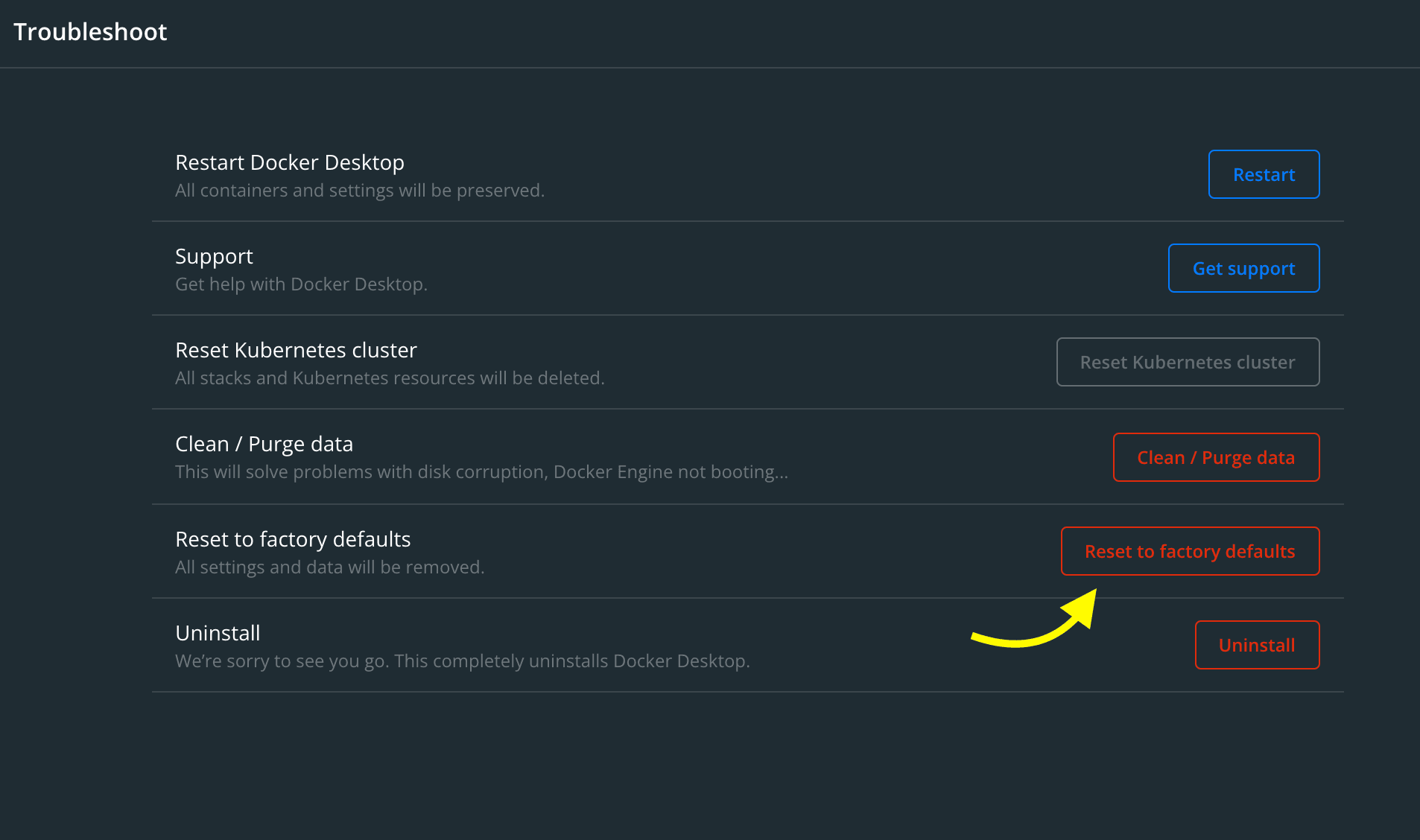Click the Get help with Docker Desktop text
1420x840 pixels.
click(x=301, y=284)
